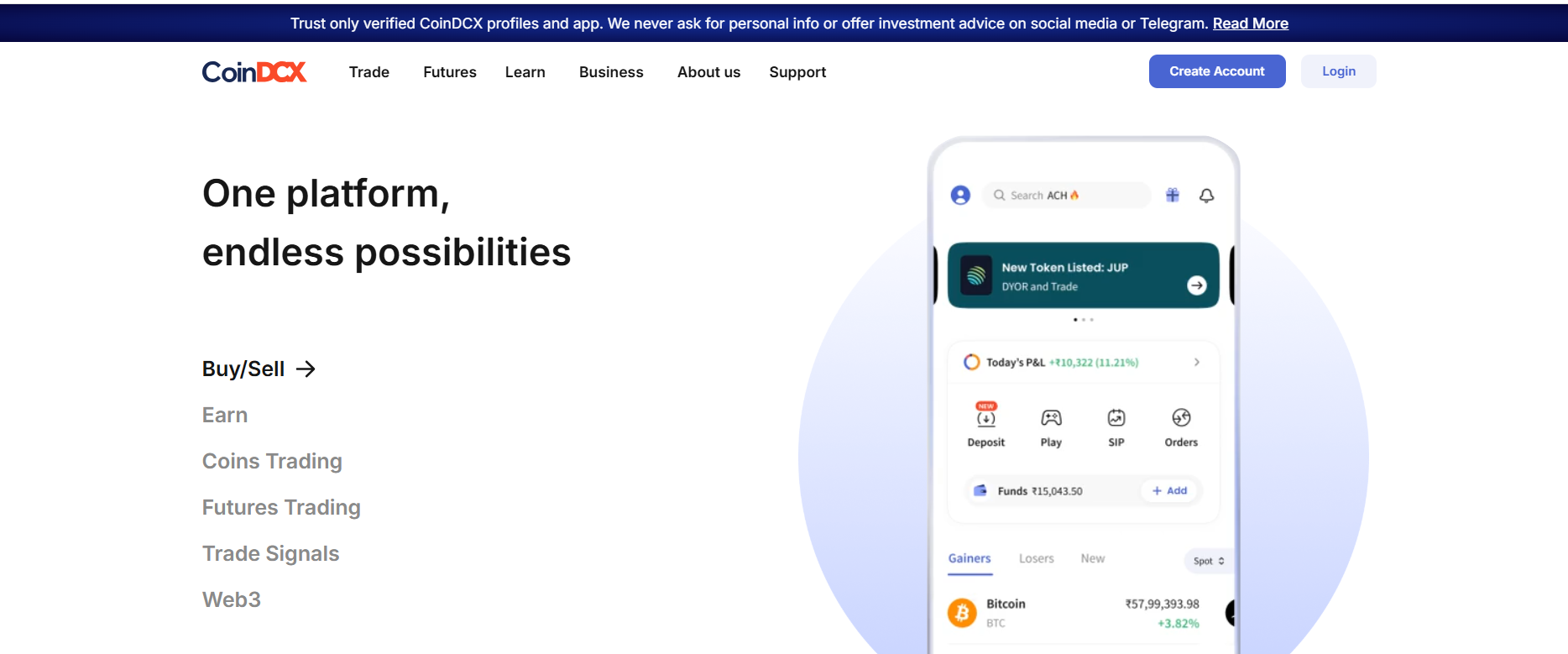Open the Trade menu in navigation
The image size is (1568, 654).
point(369,72)
